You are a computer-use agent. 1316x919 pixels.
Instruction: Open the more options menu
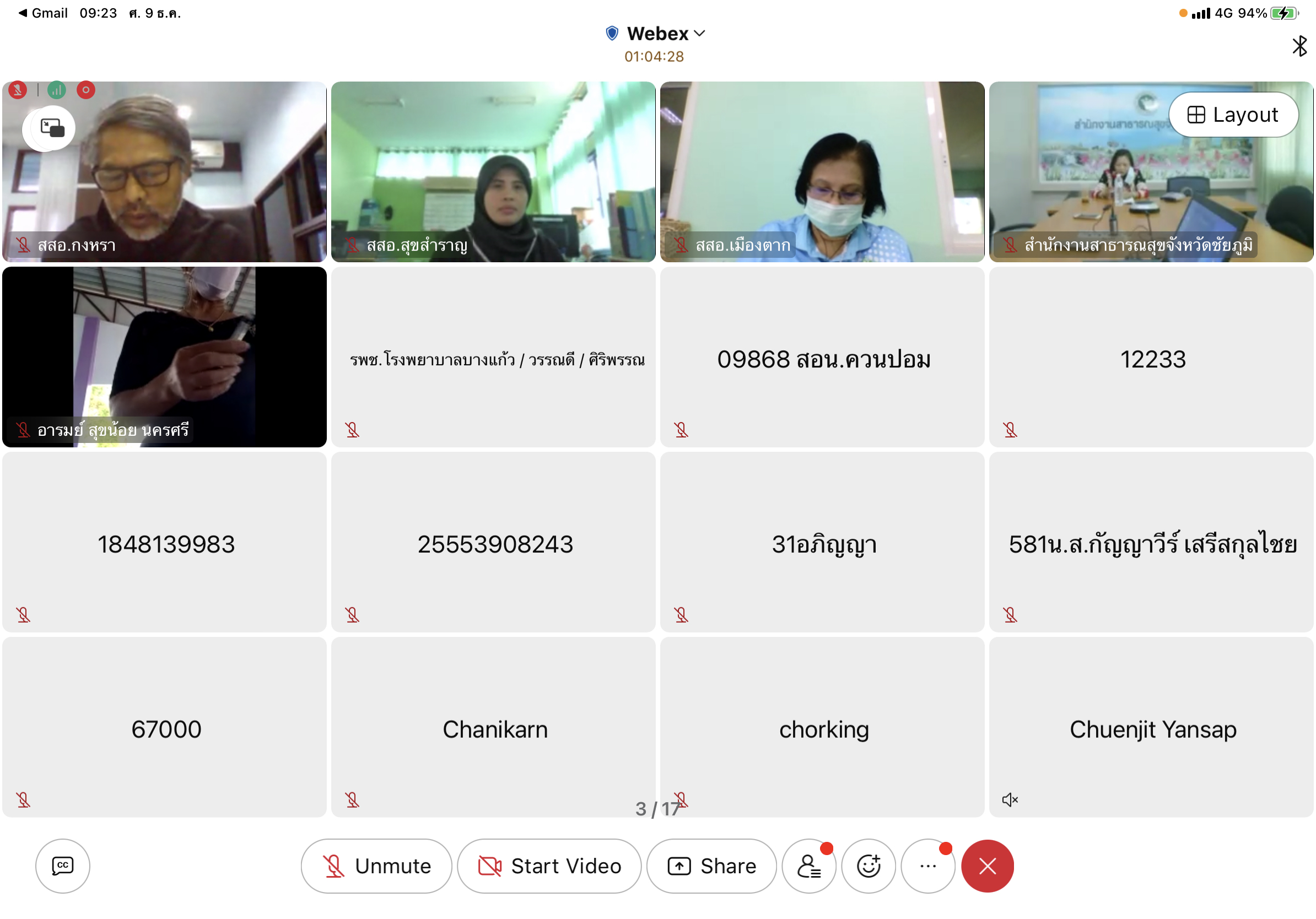click(928, 866)
